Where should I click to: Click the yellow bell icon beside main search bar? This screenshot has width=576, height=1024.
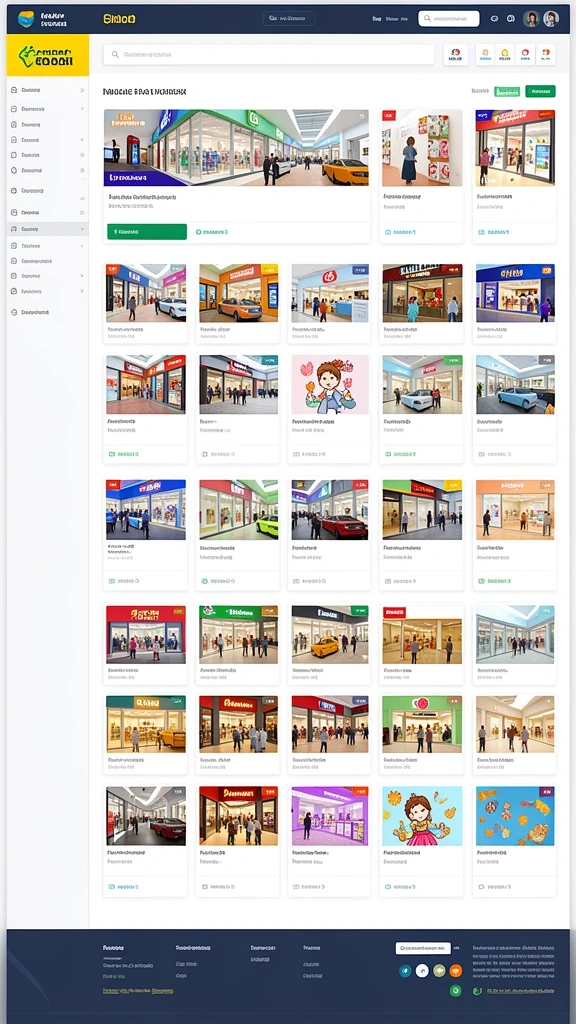504,55
